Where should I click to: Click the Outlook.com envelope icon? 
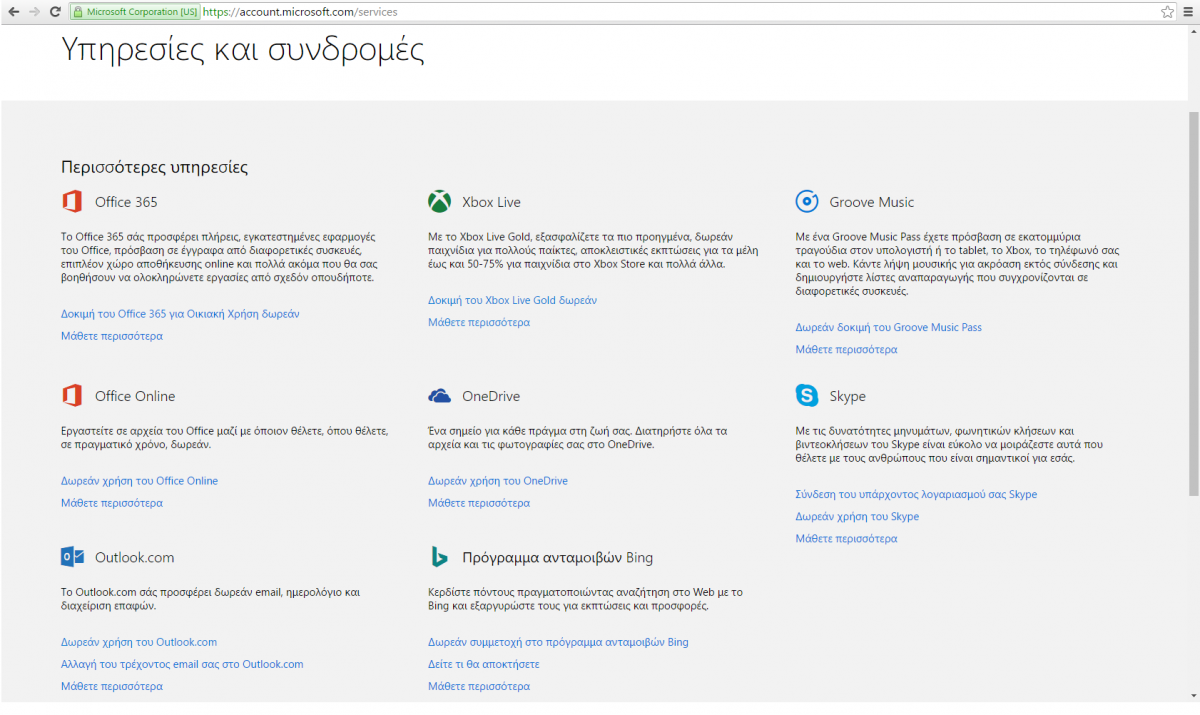click(72, 557)
